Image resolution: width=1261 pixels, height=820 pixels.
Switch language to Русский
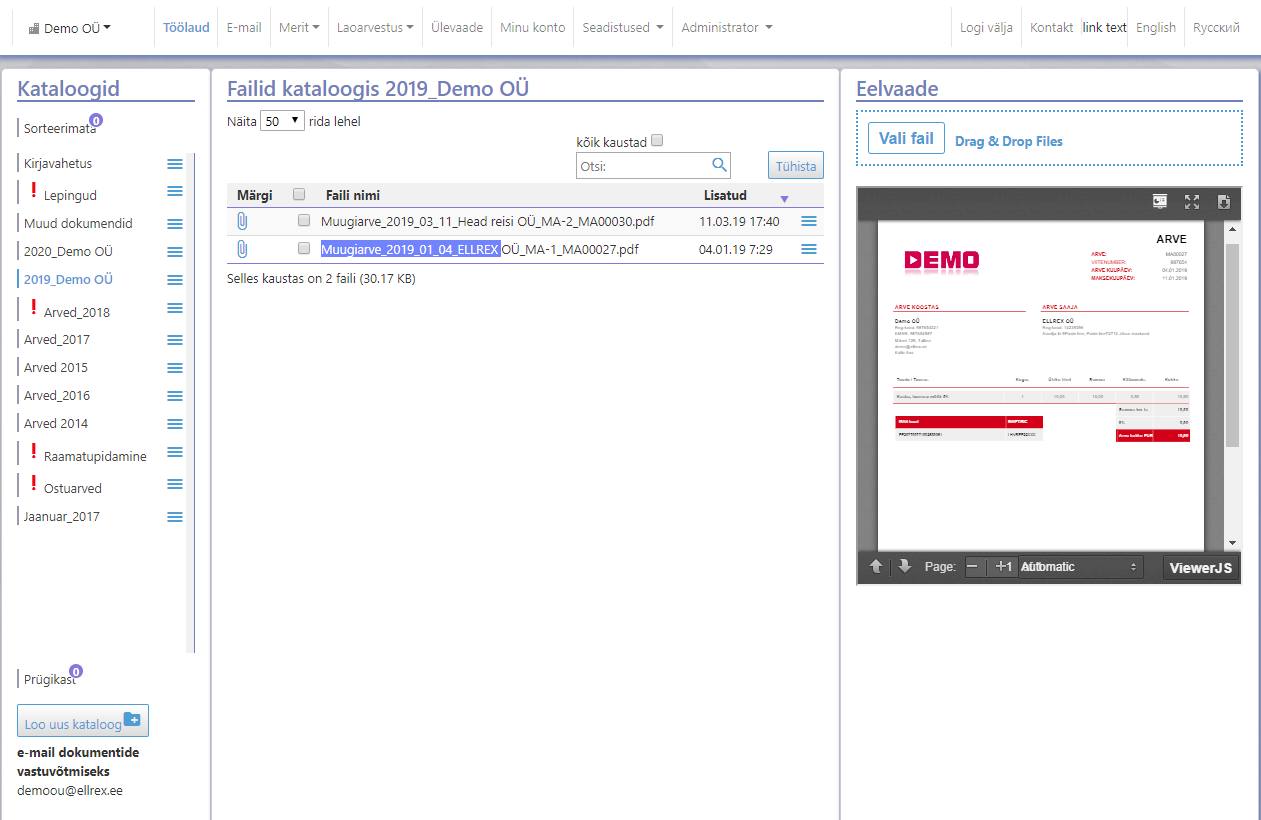pyautogui.click(x=1216, y=28)
